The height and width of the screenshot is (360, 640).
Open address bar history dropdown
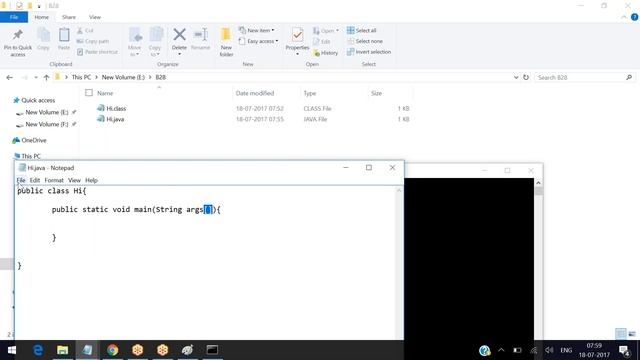pos(516,77)
